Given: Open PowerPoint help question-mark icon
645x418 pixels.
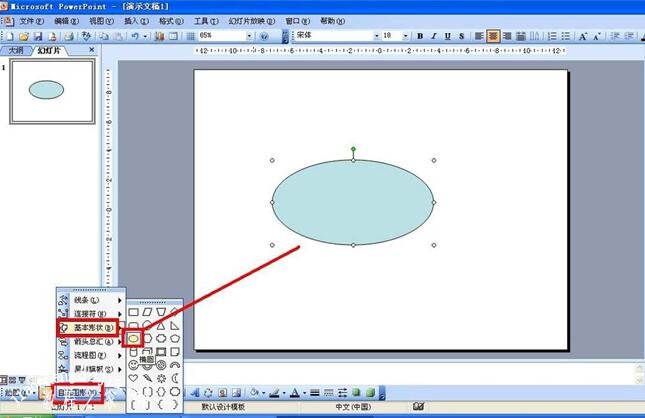Looking at the screenshot, I should coord(264,36).
